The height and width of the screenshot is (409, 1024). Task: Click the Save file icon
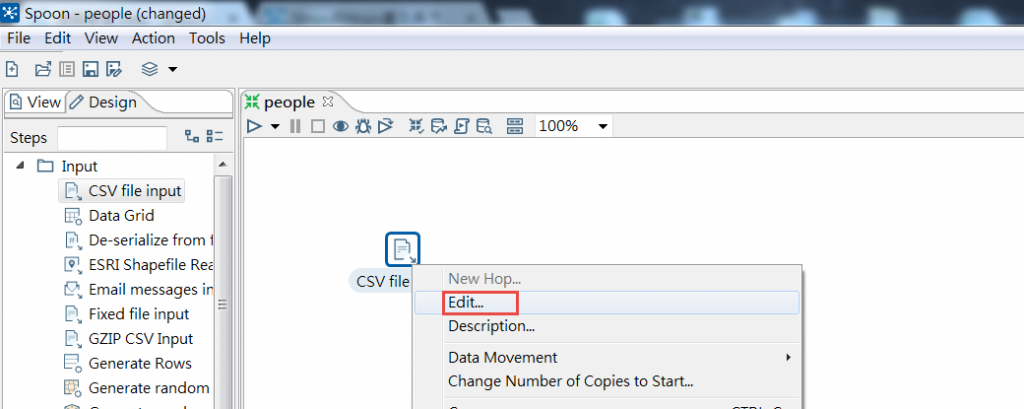click(91, 69)
